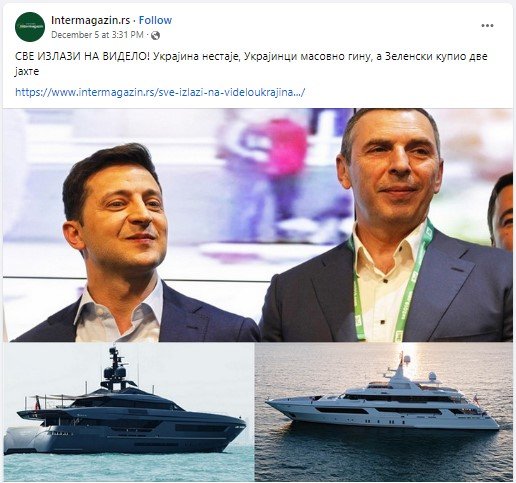Image resolution: width=516 pixels, height=483 pixels.
Task: Click the public globe audience icon
Action: point(155,35)
